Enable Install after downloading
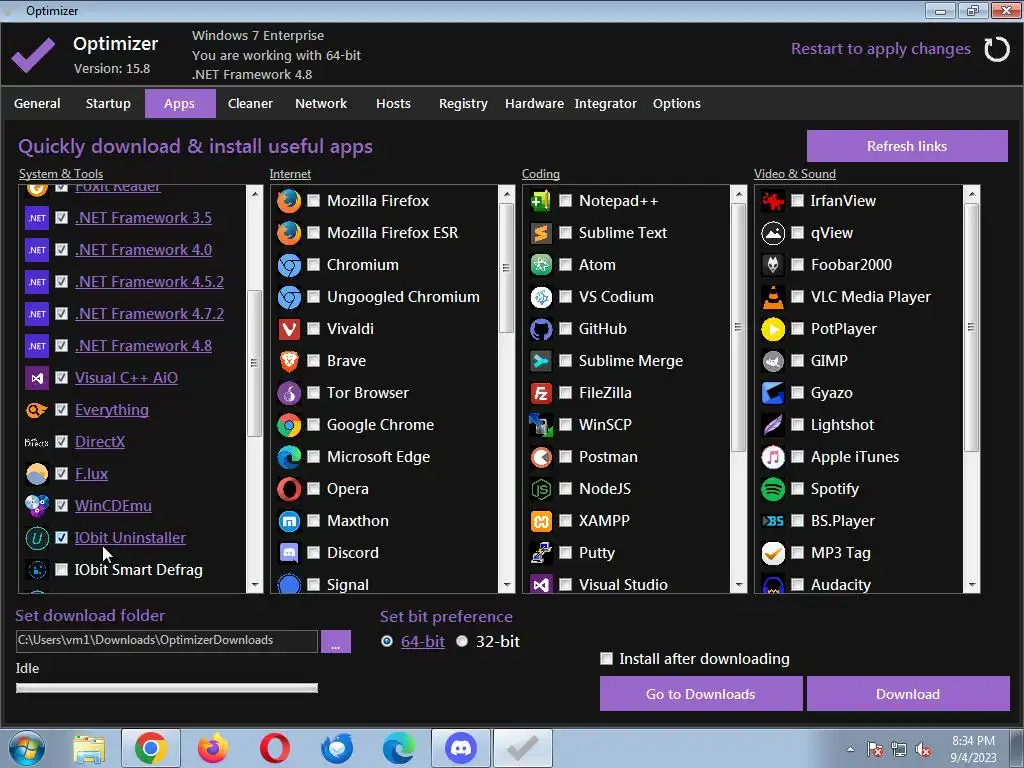1024x768 pixels. pyautogui.click(x=607, y=658)
